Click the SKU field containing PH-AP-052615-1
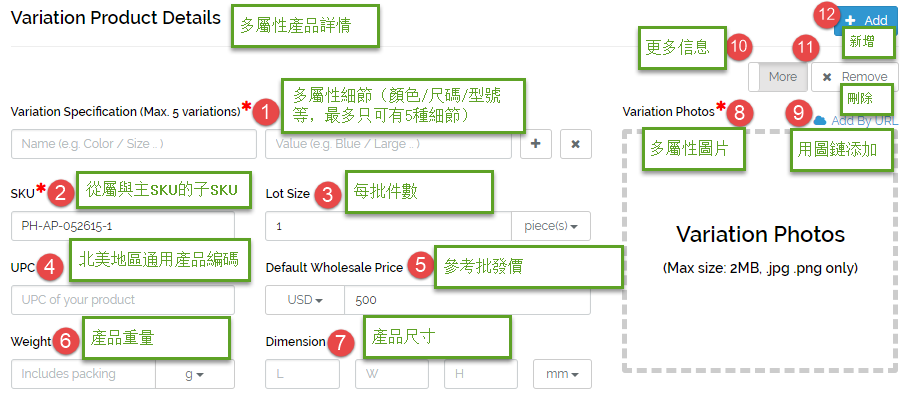Screen dimensions: 905x393 pos(123,226)
